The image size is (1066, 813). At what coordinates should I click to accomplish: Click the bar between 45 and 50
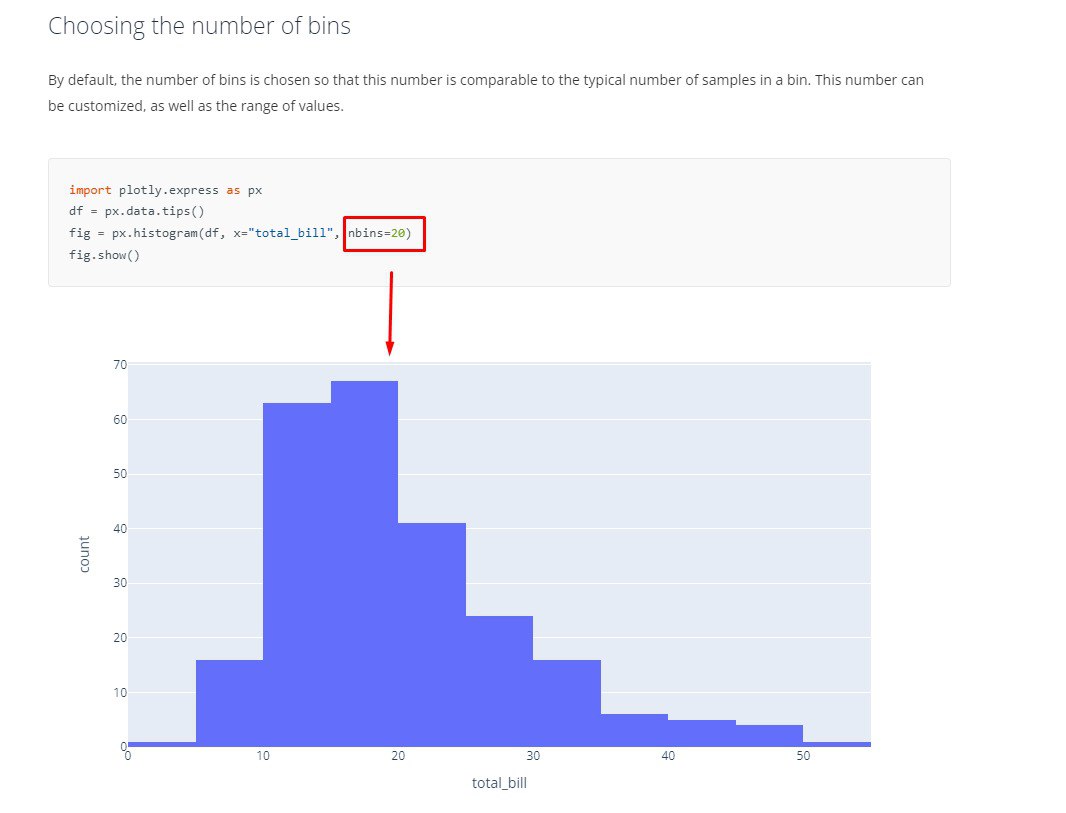[x=770, y=736]
